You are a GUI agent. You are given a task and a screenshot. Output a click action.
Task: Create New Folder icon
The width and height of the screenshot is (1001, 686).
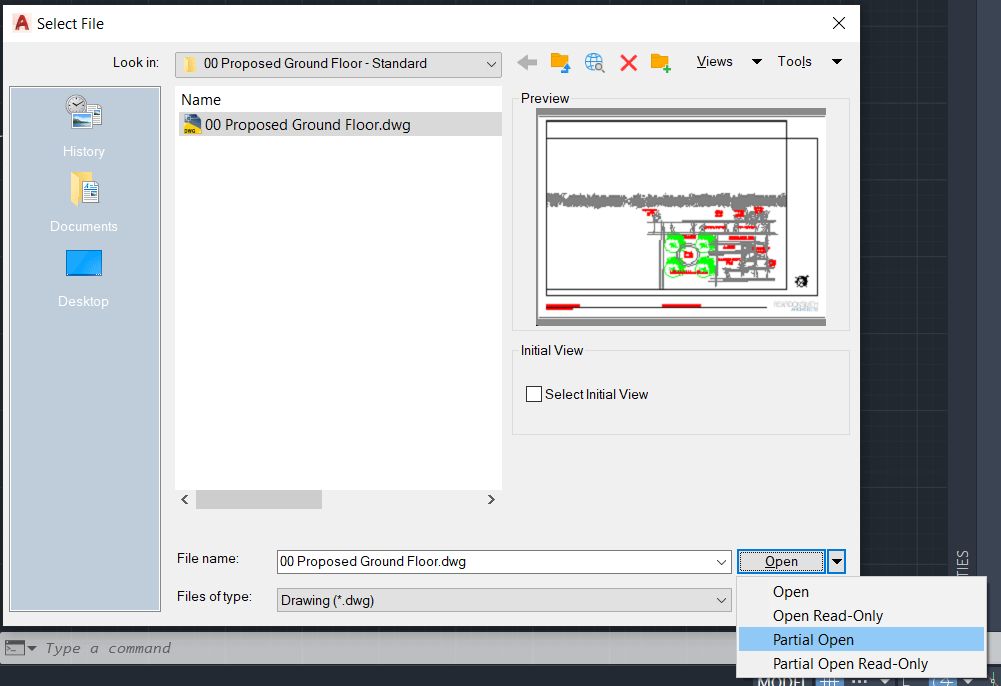[661, 63]
